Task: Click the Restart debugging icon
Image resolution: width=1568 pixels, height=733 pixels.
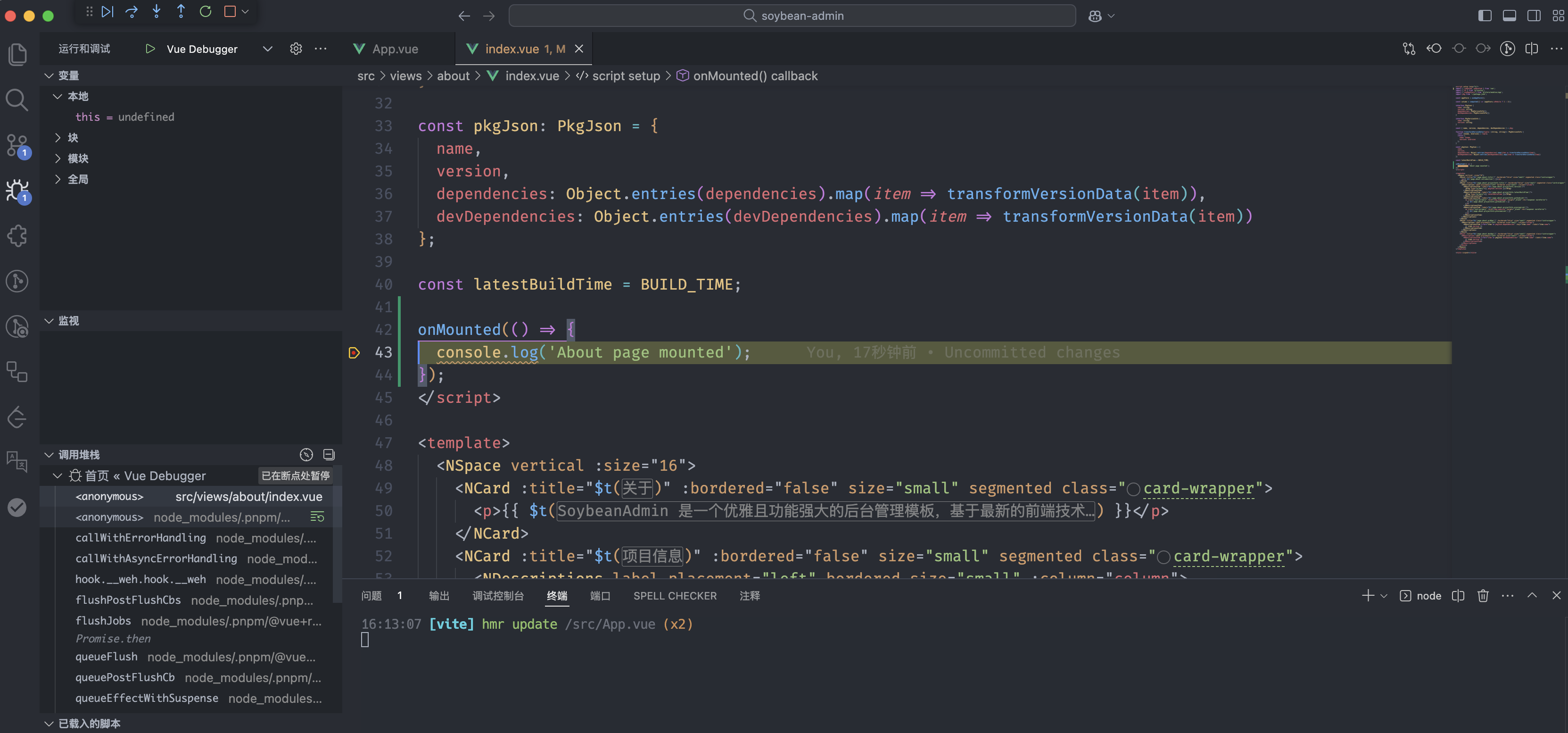Action: pos(205,12)
